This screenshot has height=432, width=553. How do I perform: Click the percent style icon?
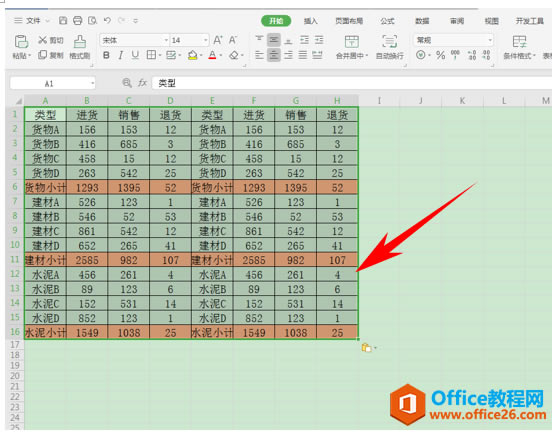click(440, 55)
